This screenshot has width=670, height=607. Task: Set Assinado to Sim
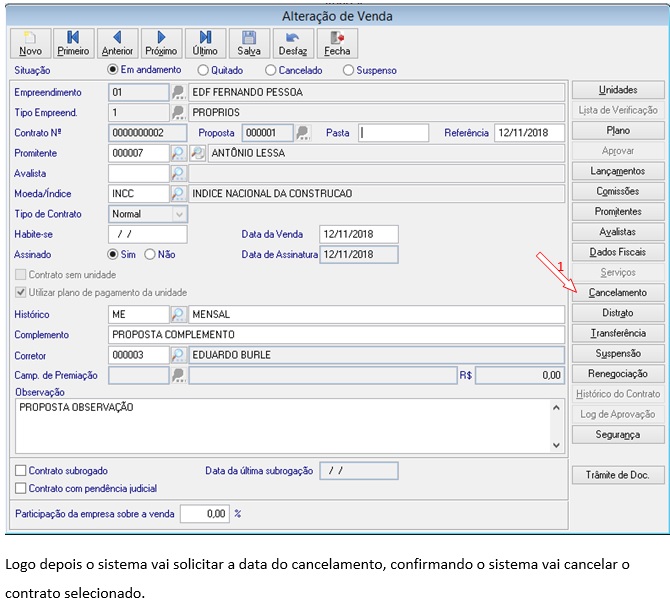coord(122,255)
